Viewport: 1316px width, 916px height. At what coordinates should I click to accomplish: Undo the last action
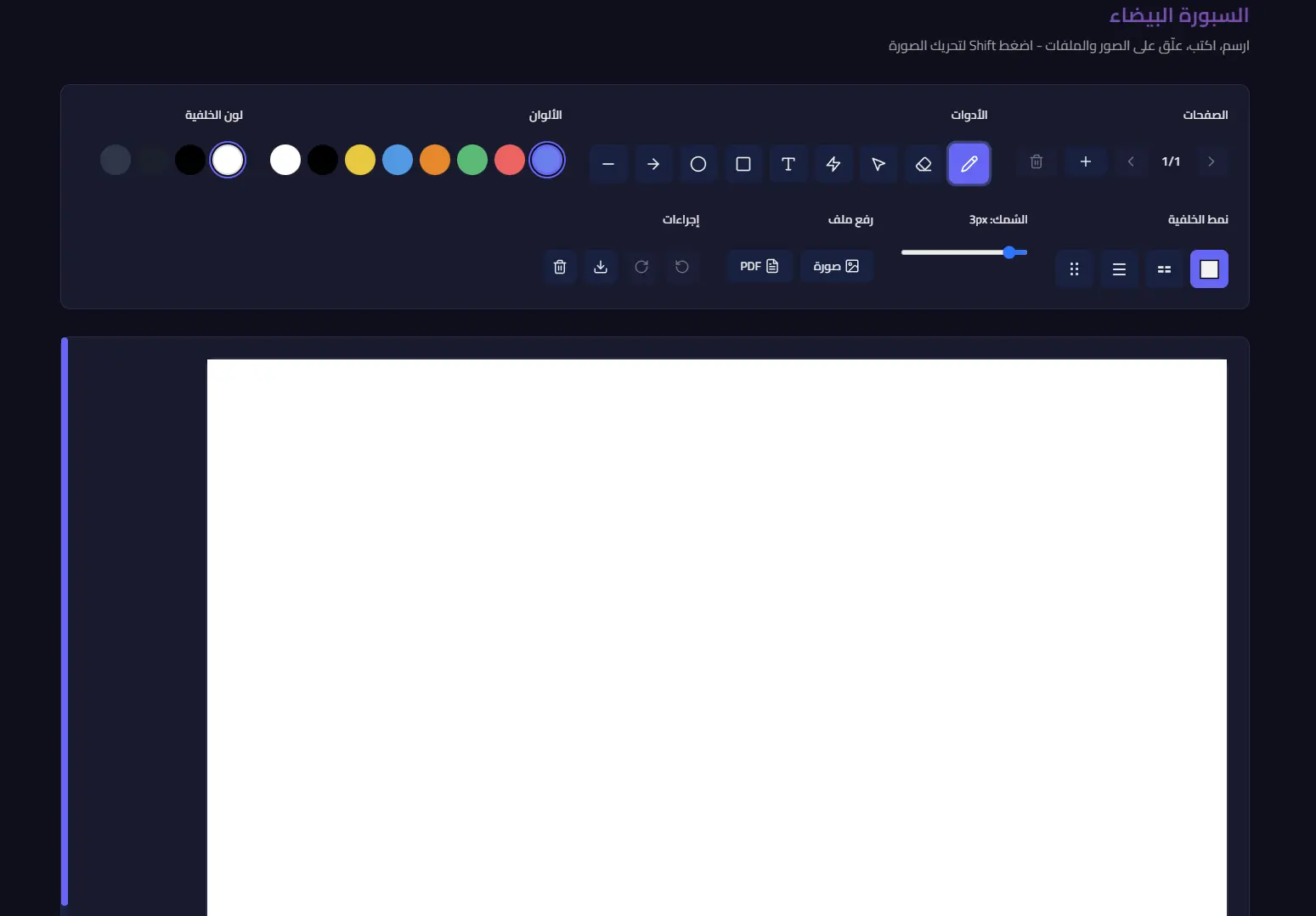click(682, 266)
